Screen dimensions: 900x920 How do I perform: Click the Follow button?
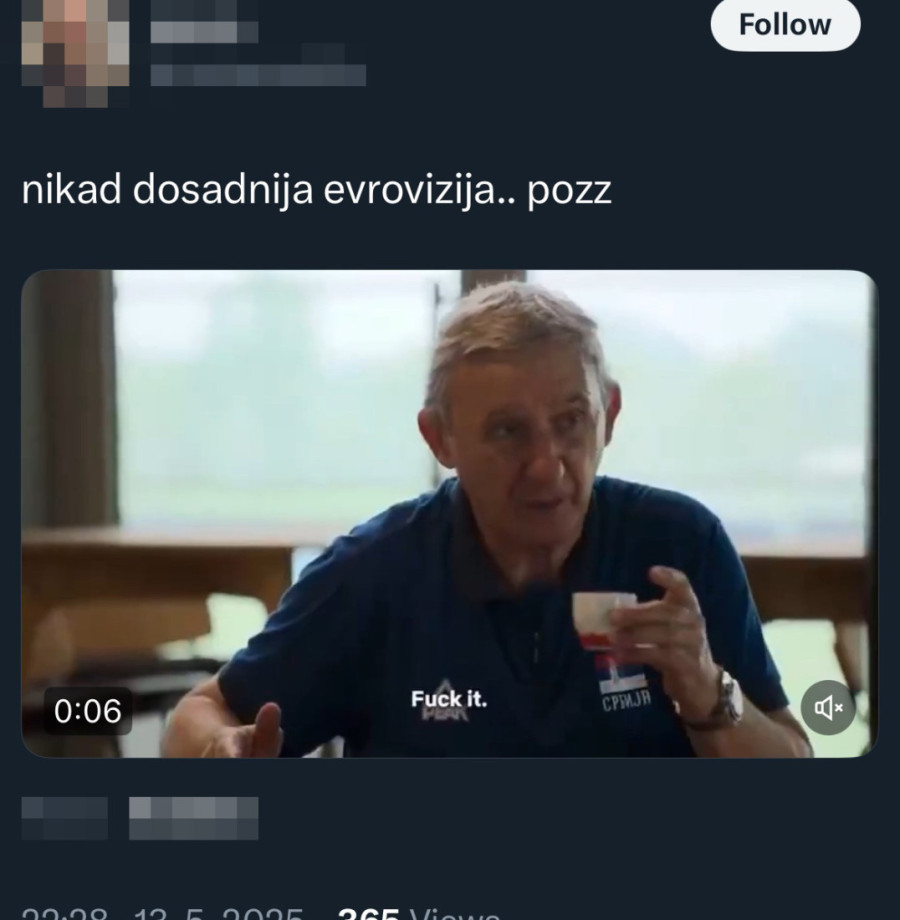785,25
